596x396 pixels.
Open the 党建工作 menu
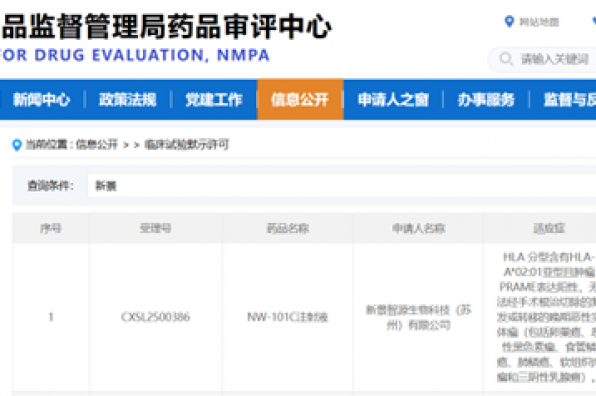214,100
